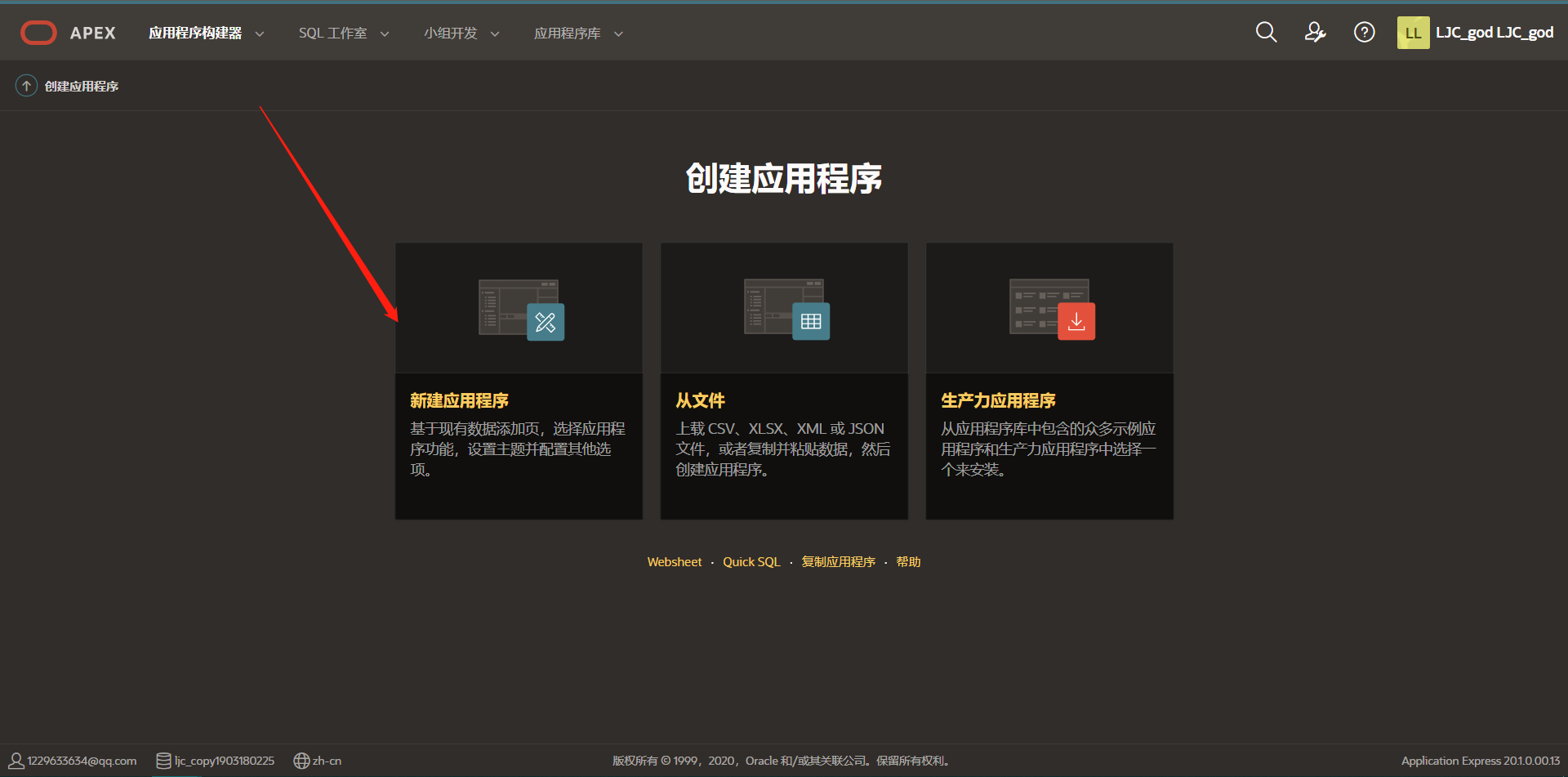Open the 小组开发 dropdown
The image size is (1568, 777).
click(x=451, y=33)
